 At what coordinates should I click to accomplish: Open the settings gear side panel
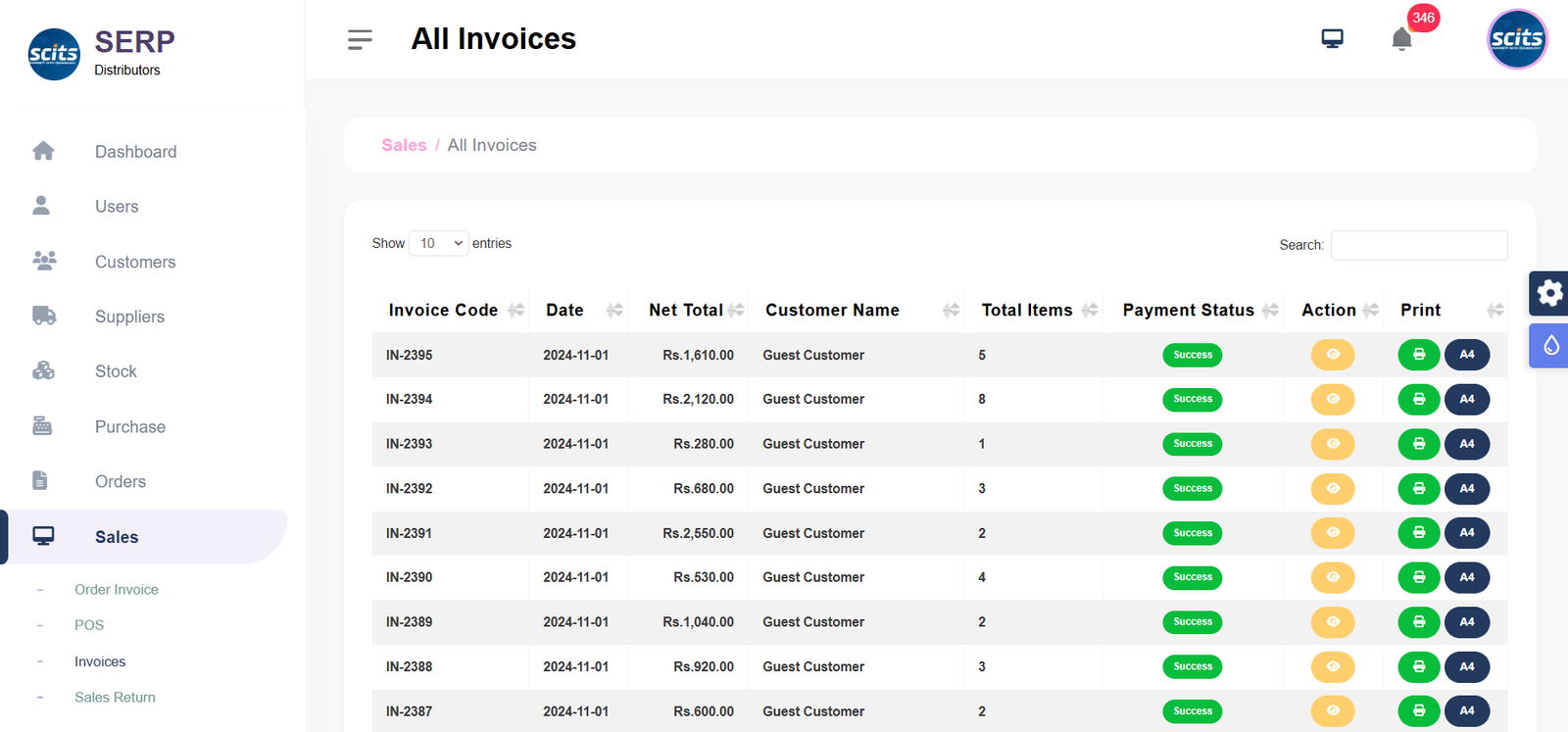(1549, 293)
